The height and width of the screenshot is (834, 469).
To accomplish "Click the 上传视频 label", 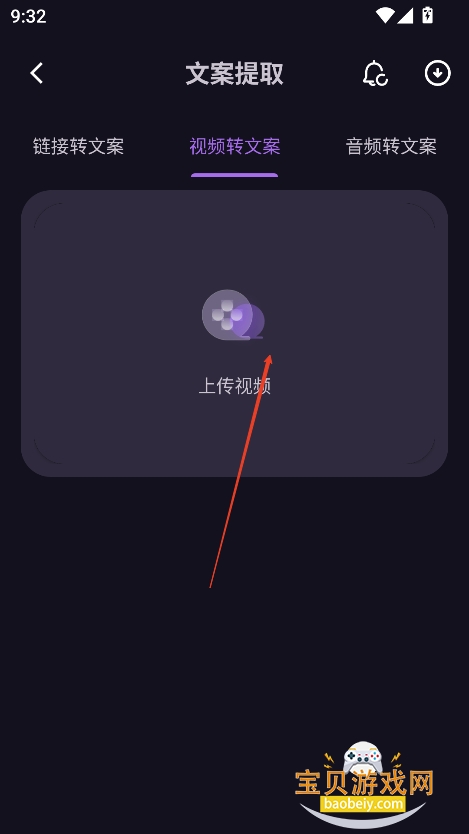I will tap(234, 386).
